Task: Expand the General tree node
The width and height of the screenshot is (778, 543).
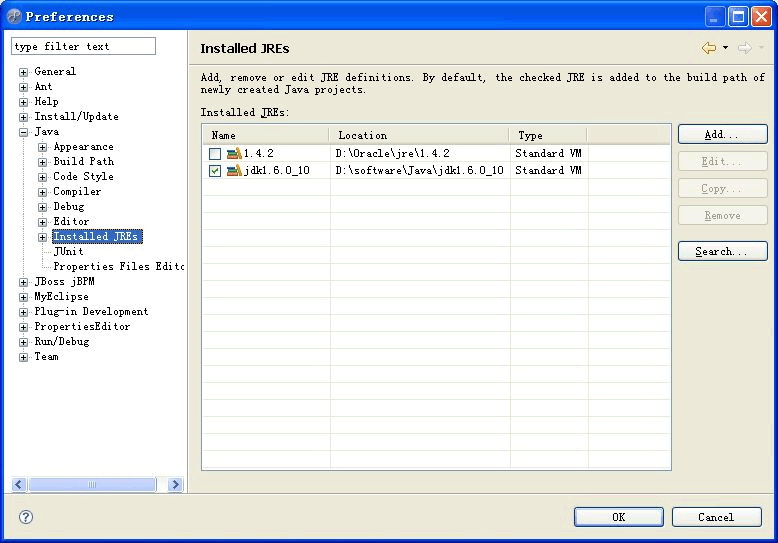Action: pyautogui.click(x=23, y=72)
